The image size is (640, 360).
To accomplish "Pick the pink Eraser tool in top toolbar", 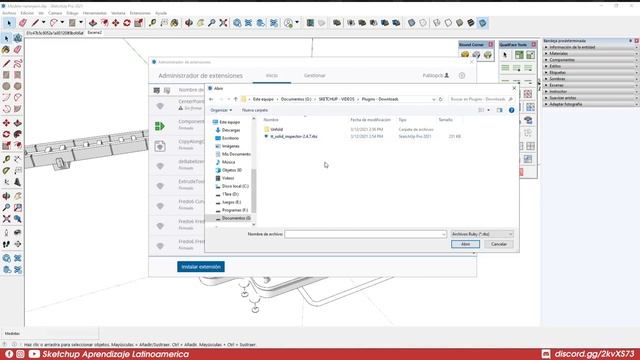I will pyautogui.click(x=22, y=23).
